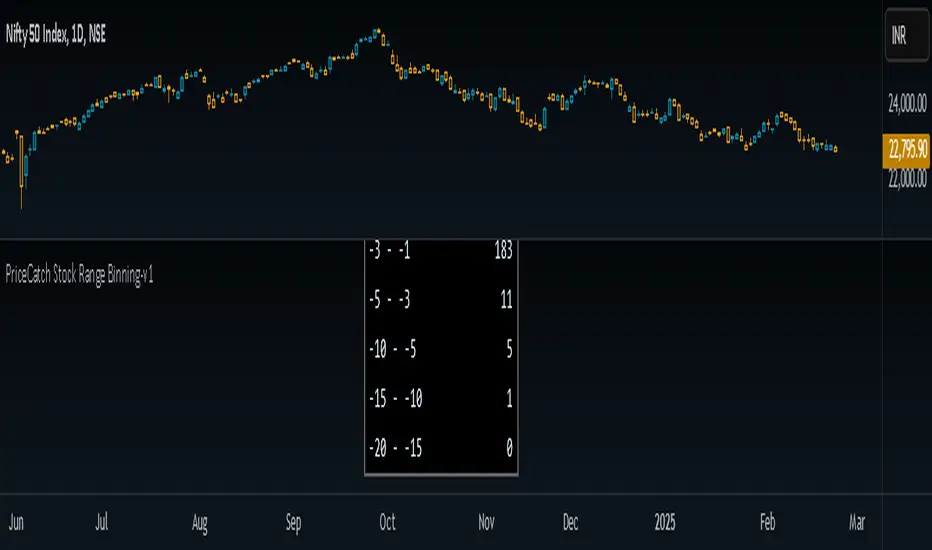
Task: Click the PriceCatch Stock Range Binning-v1 label
Action: click(80, 275)
